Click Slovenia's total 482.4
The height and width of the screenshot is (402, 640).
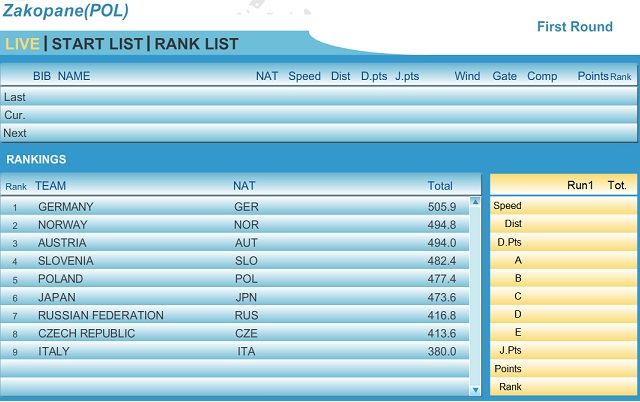tap(442, 261)
